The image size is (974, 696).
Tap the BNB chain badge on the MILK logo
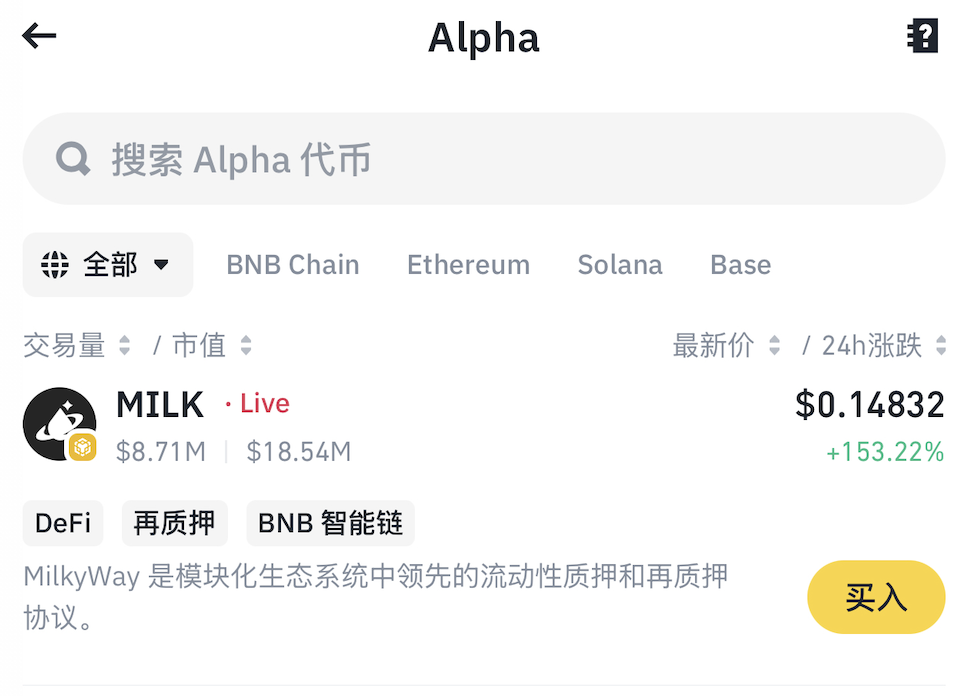(82, 447)
